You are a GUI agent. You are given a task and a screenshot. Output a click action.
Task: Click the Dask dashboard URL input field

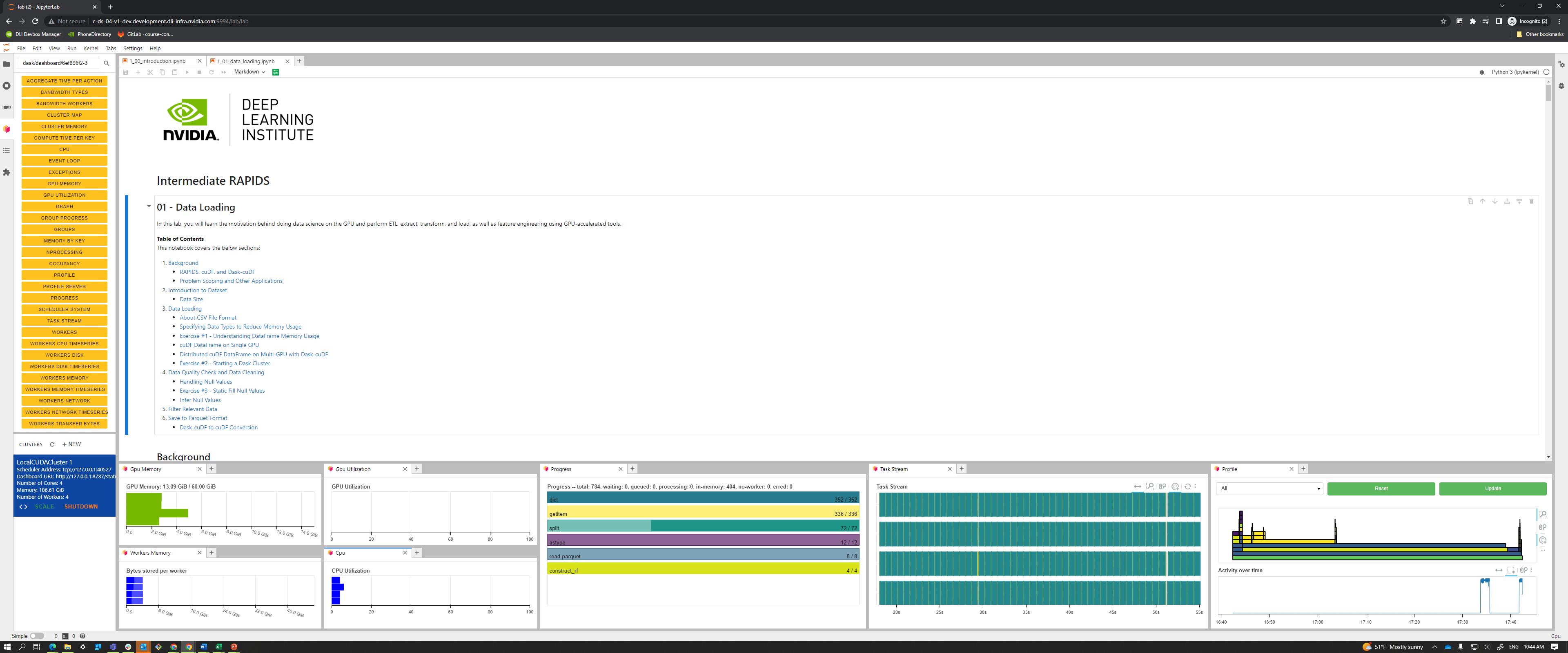(x=58, y=63)
